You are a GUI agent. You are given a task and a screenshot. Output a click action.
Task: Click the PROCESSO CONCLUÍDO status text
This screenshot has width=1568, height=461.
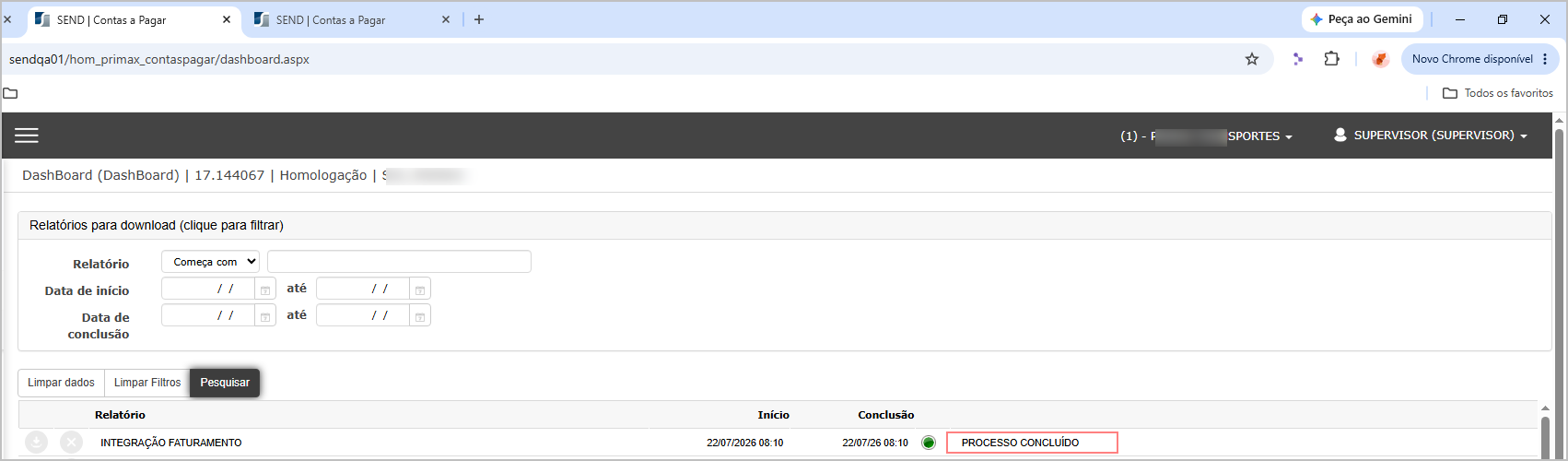(x=1020, y=443)
